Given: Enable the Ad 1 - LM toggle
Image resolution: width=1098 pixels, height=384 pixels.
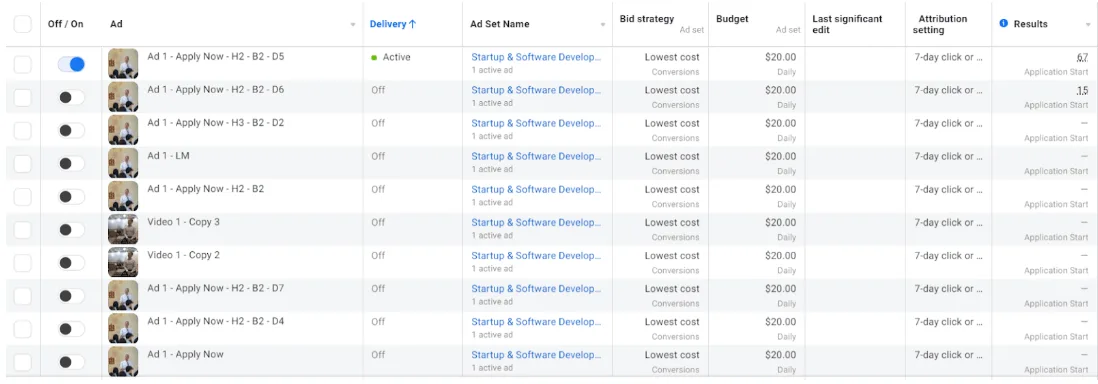Looking at the screenshot, I should tap(71, 163).
